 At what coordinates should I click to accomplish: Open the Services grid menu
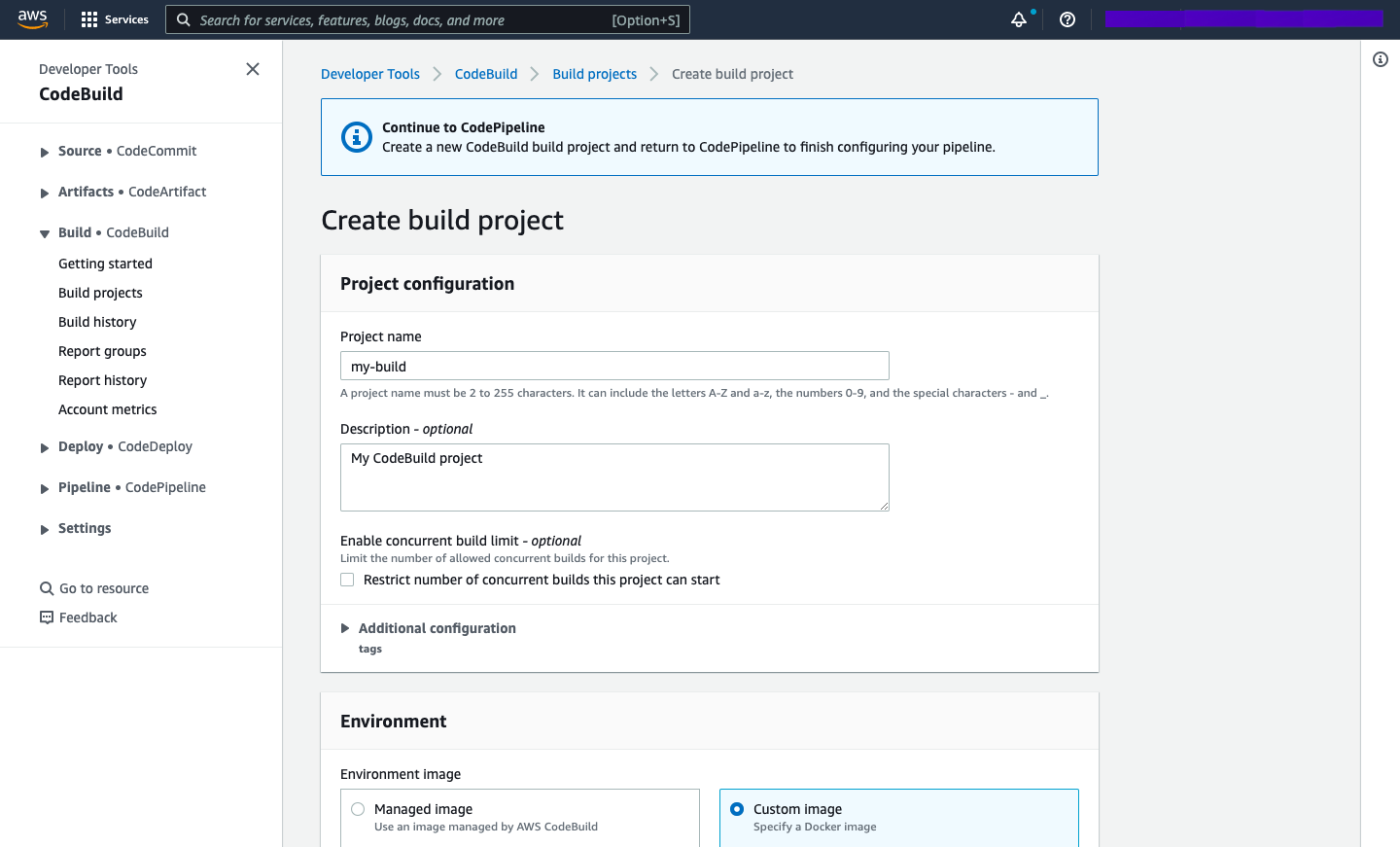coord(89,19)
